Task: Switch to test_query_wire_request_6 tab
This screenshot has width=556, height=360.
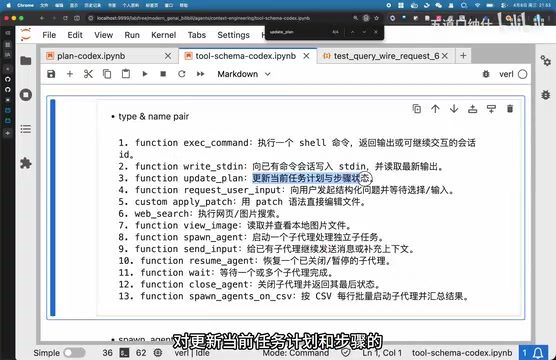Action: pyautogui.click(x=386, y=56)
